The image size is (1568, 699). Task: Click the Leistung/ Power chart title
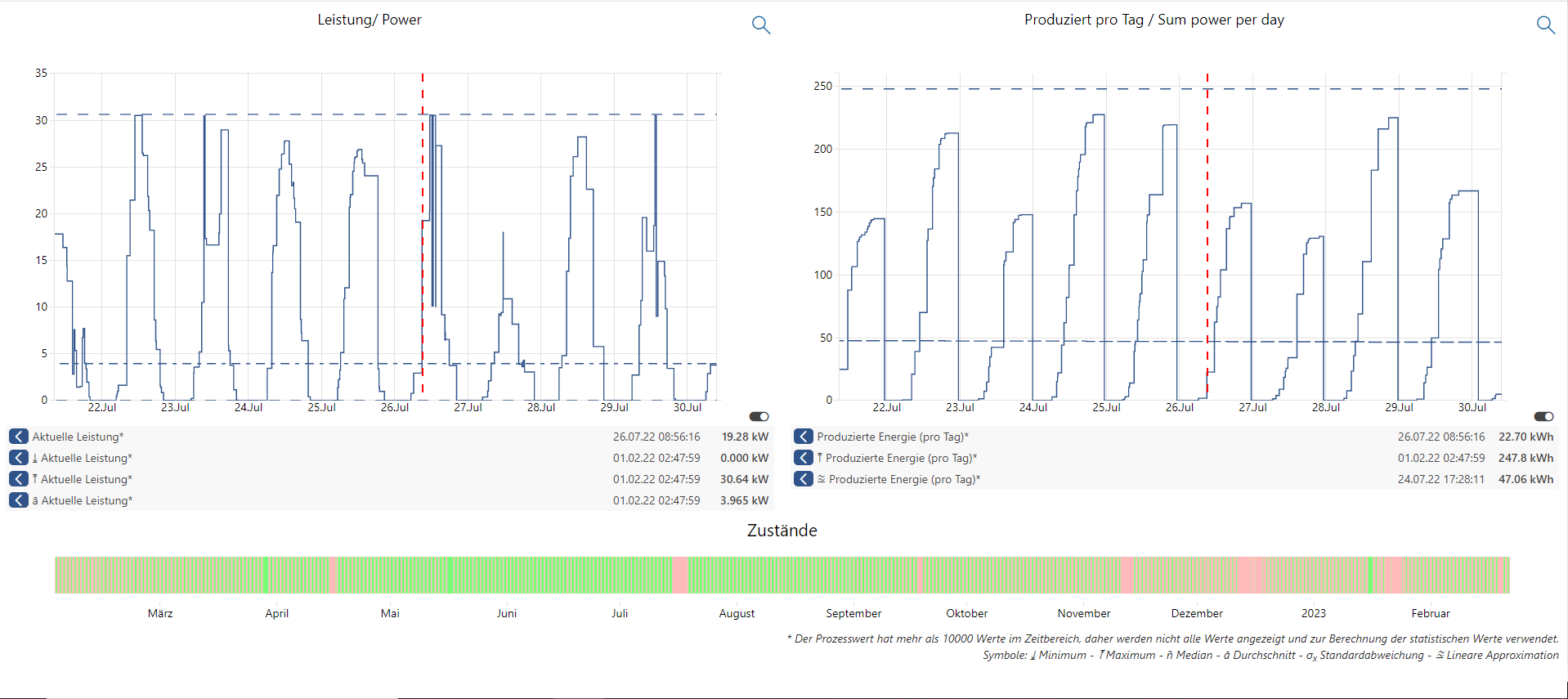[370, 20]
